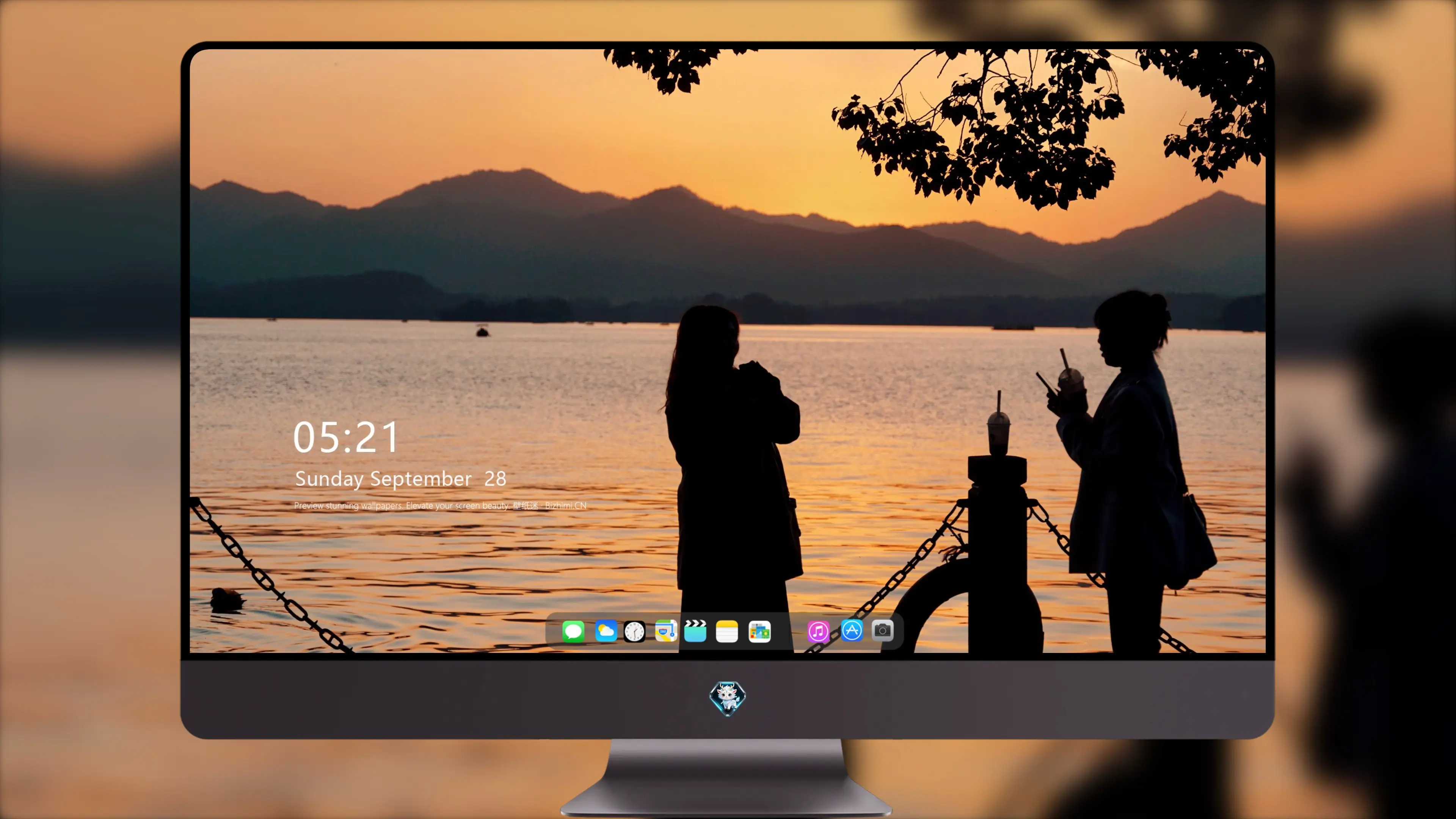Screen dimensions: 1456x819
Task: Click the 05:21 clock display
Action: [346, 438]
